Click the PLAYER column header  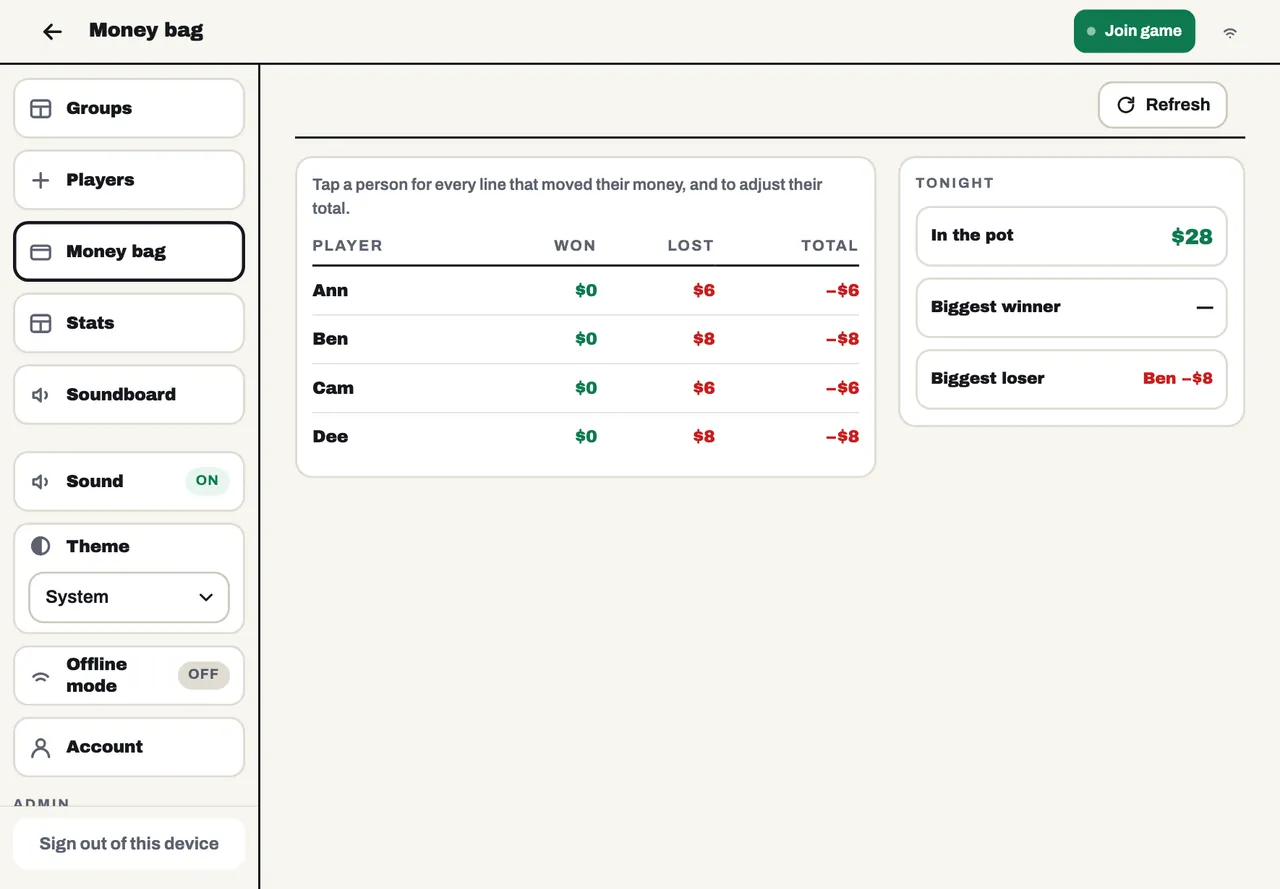tap(347, 246)
